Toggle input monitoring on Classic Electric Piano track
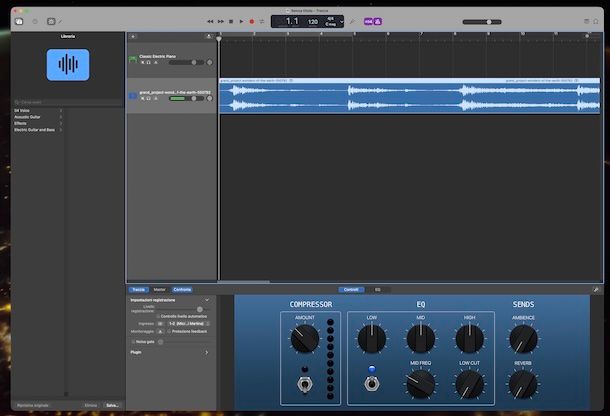Screen dimensions: 610x416 pyautogui.click(x=156, y=62)
